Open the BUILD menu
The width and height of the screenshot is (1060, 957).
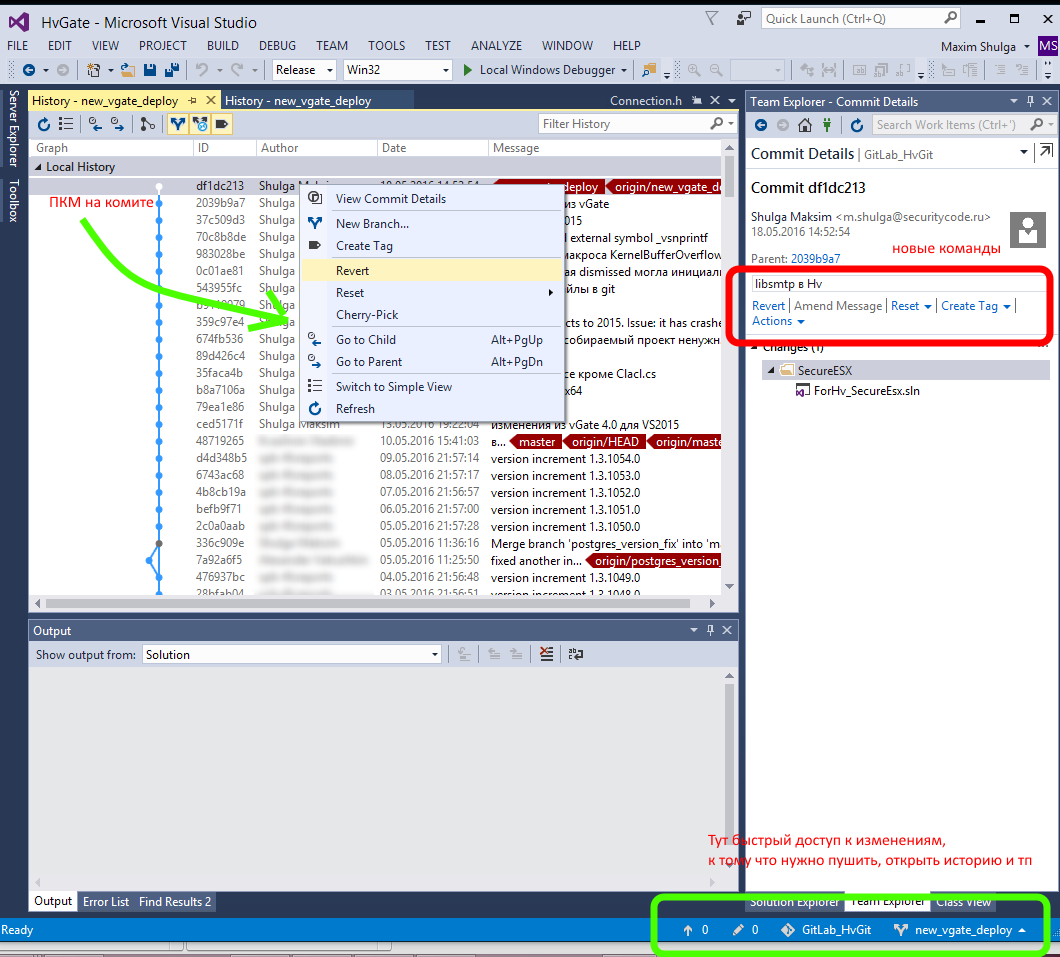point(222,45)
